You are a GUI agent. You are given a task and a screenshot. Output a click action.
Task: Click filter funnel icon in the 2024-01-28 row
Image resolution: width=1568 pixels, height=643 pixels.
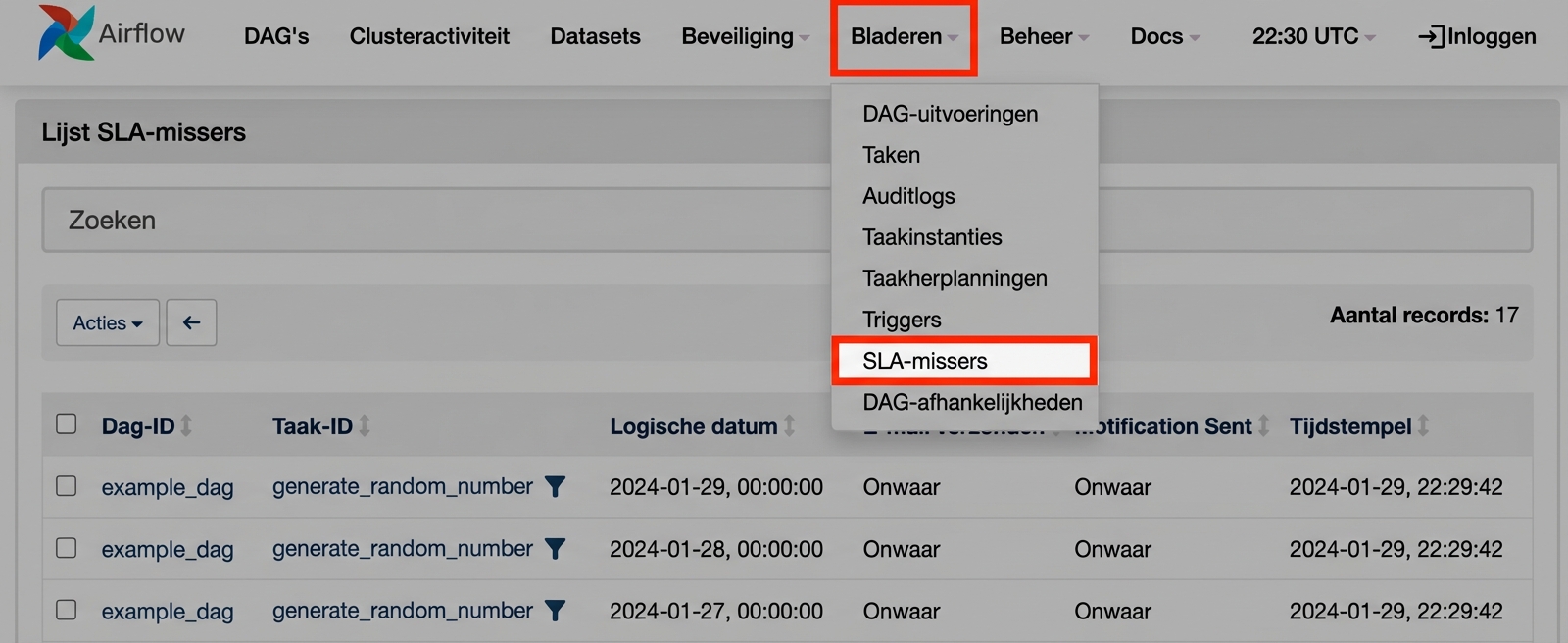(x=555, y=548)
